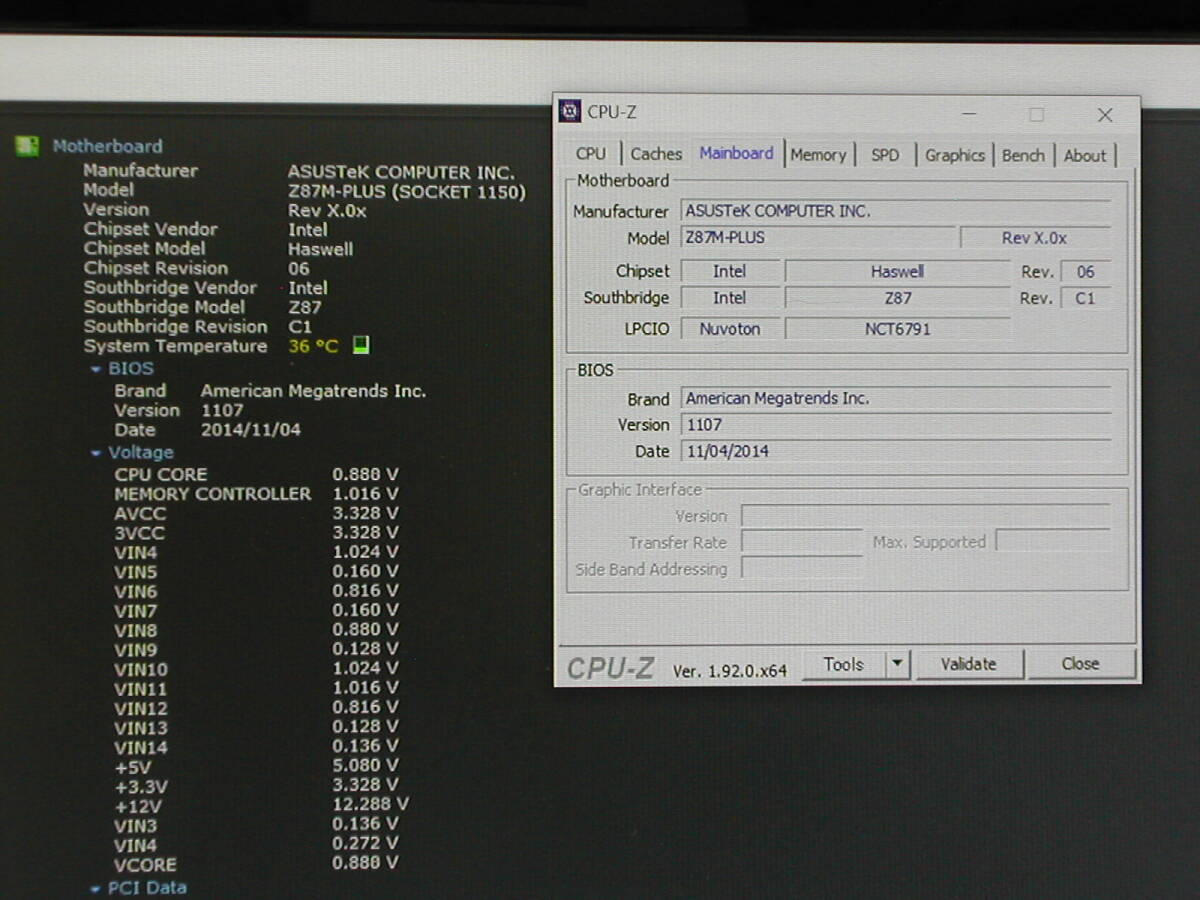
Task: Click the Southbridge Z87 field
Action: [x=897, y=297]
